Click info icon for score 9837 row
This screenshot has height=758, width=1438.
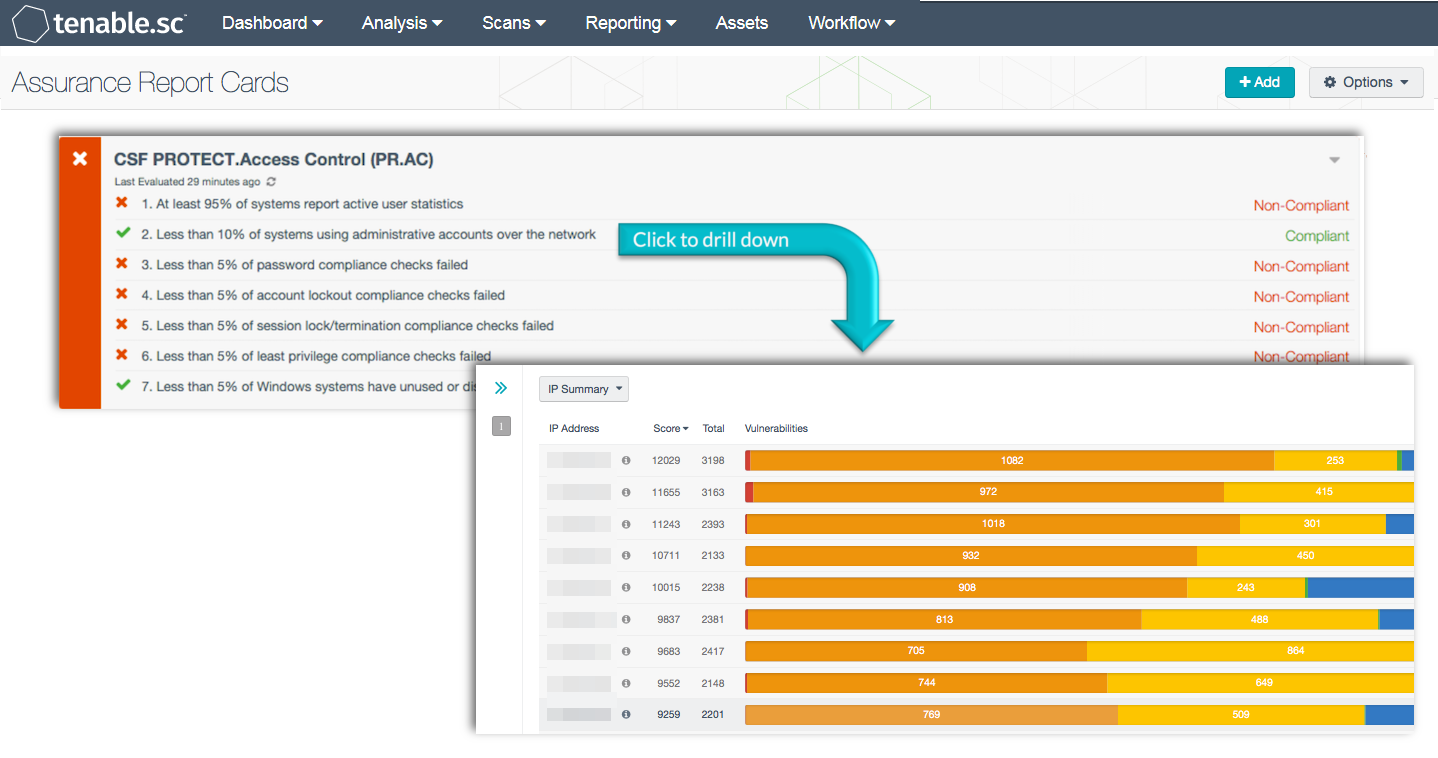[626, 620]
